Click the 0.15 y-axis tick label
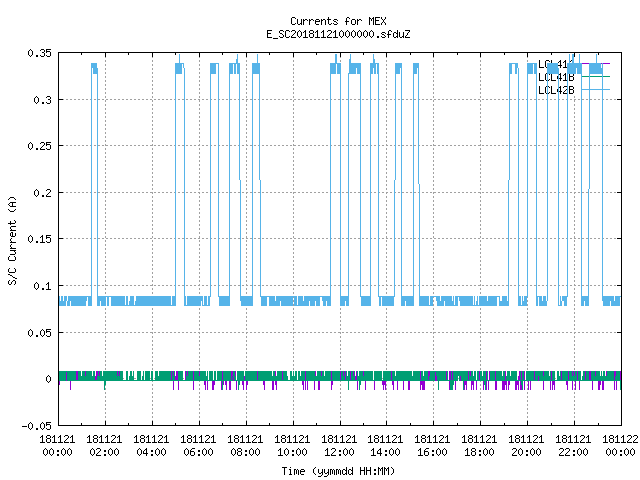Screen dimensions: 640x480 (40, 239)
